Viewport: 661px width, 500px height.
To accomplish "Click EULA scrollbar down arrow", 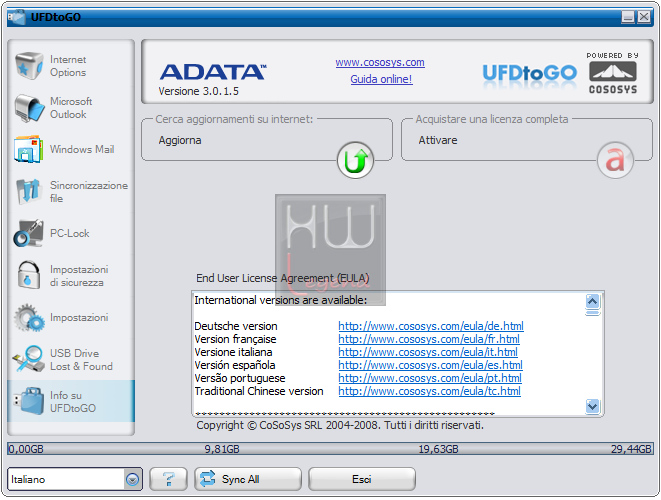I will 592,406.
